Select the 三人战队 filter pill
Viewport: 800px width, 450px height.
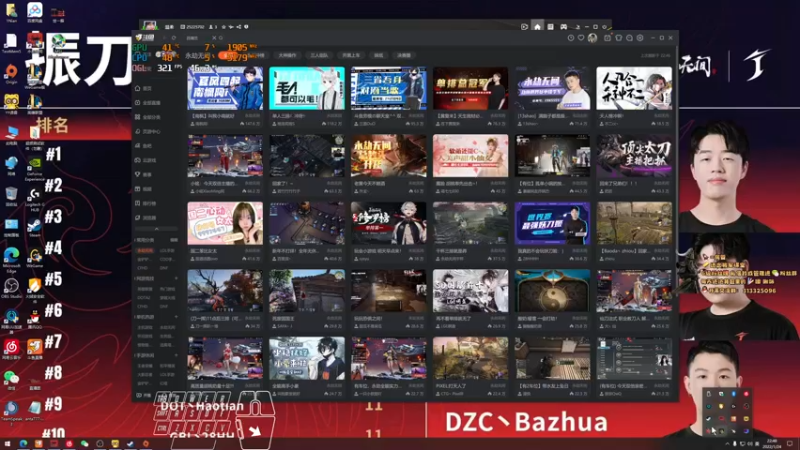tap(319, 55)
